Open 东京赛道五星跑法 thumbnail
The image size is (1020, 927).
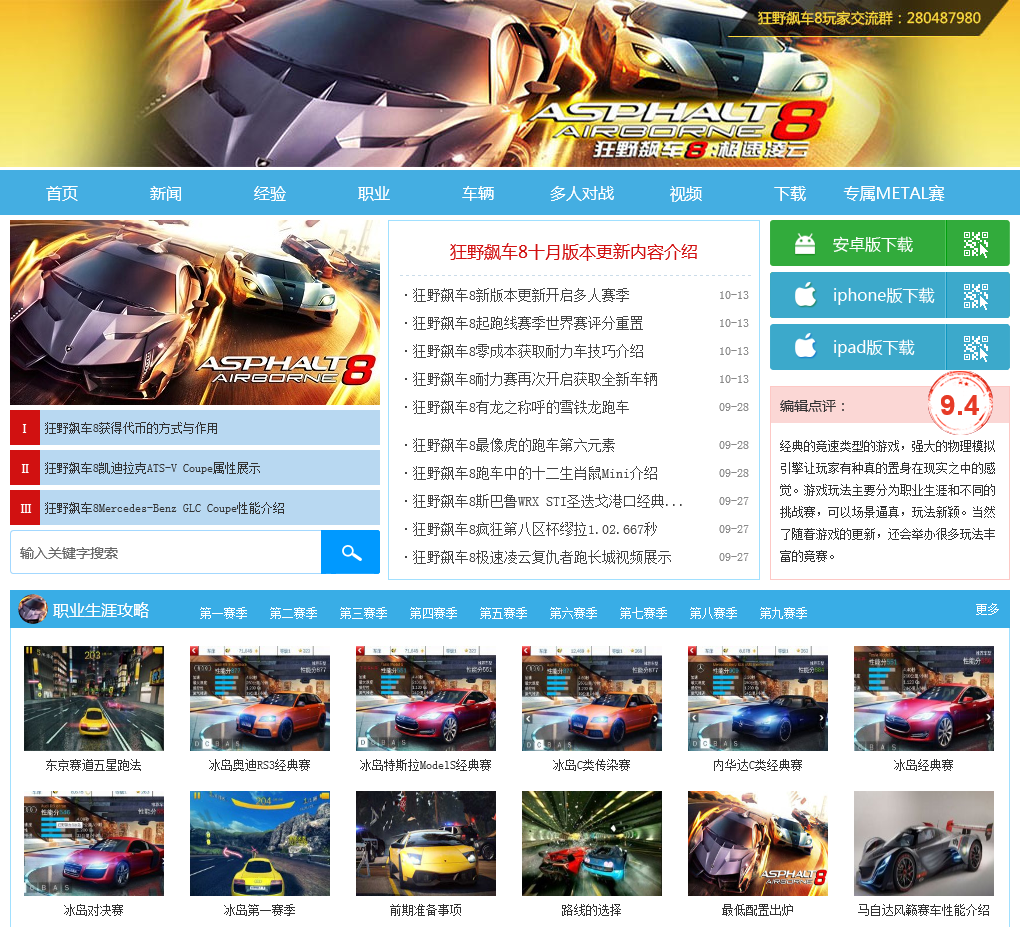pos(94,698)
